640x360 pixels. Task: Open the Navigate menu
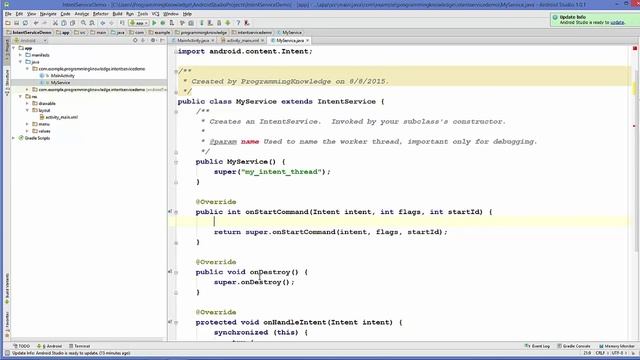(48, 14)
